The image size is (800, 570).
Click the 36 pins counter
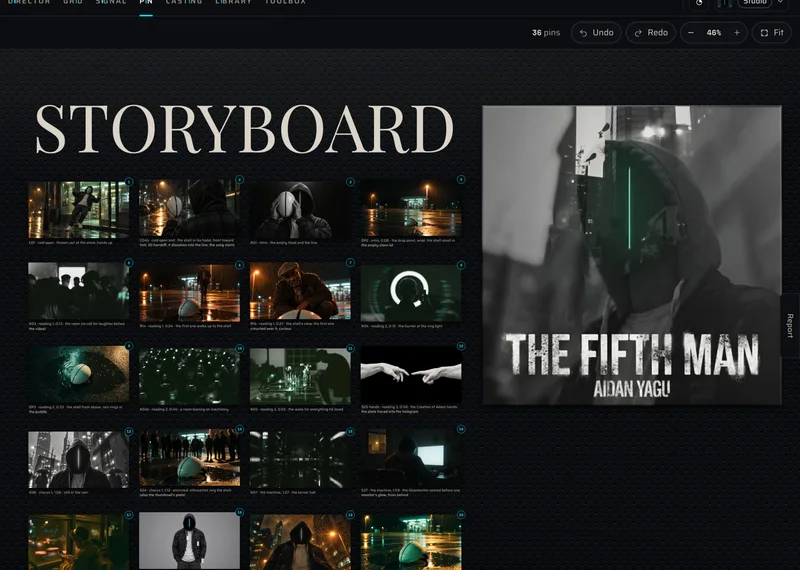tap(546, 33)
